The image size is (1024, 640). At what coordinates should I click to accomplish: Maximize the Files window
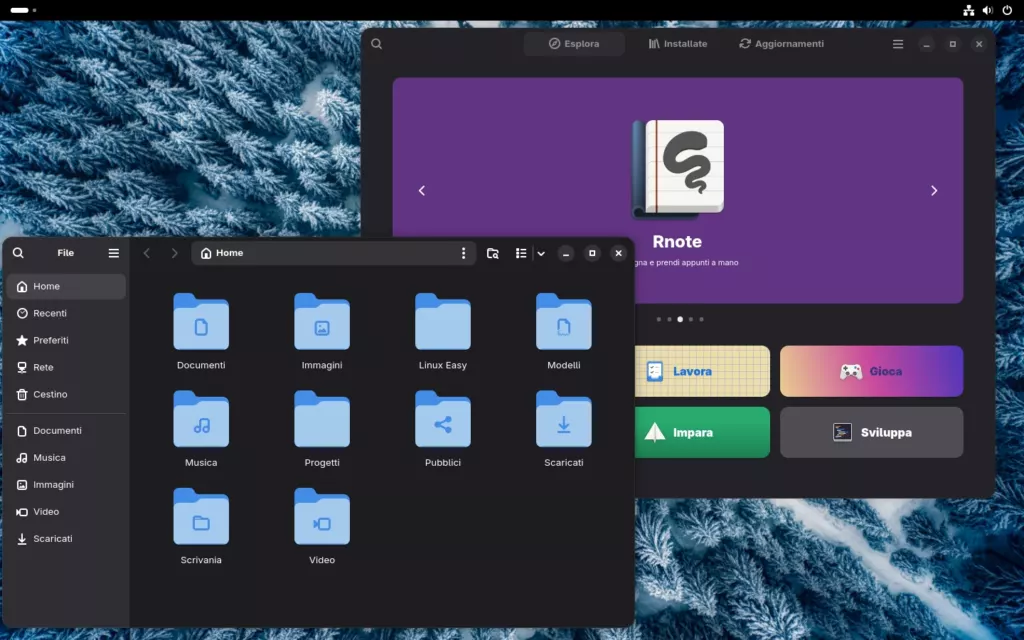pyautogui.click(x=592, y=253)
